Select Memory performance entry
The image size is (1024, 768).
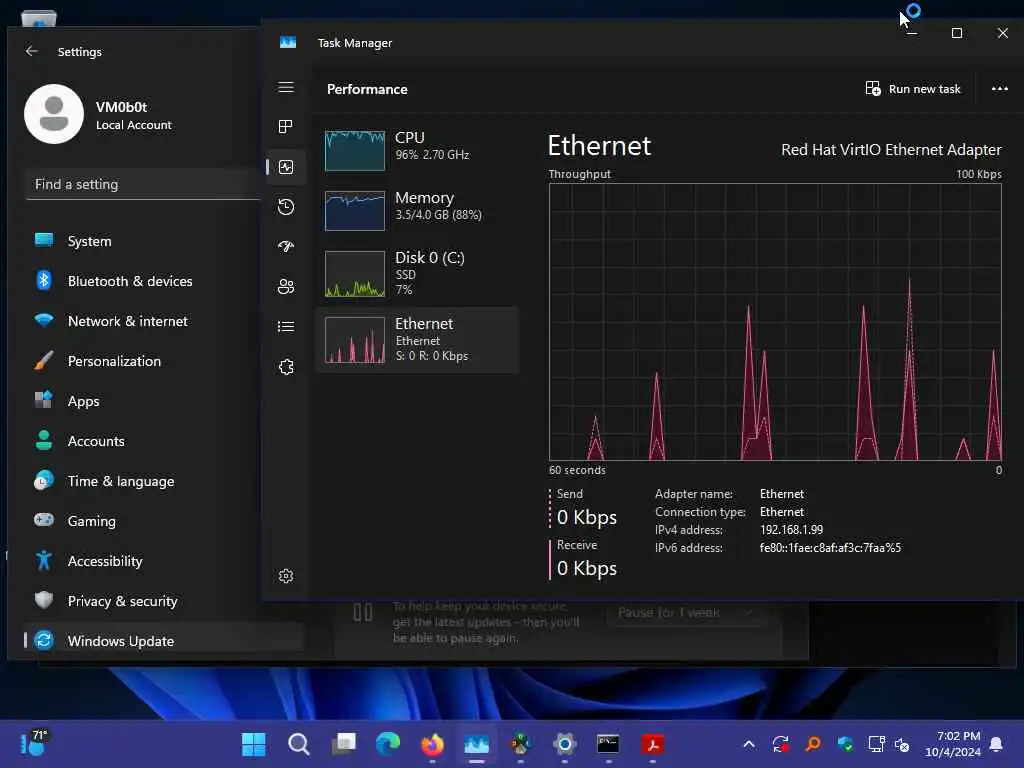tap(417, 210)
